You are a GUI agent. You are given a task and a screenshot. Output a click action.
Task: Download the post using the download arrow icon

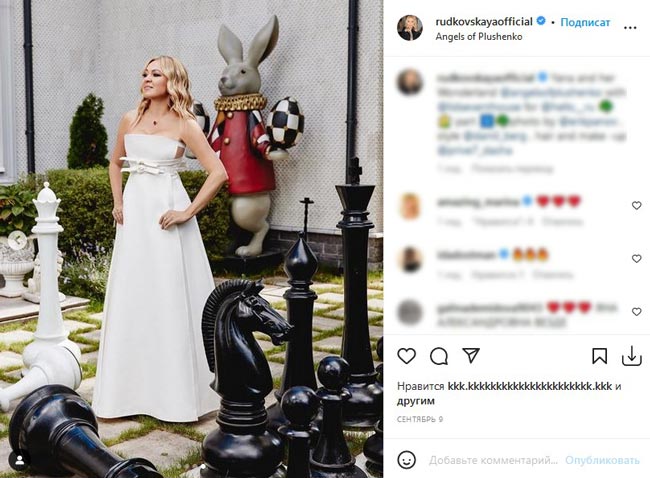pyautogui.click(x=631, y=356)
